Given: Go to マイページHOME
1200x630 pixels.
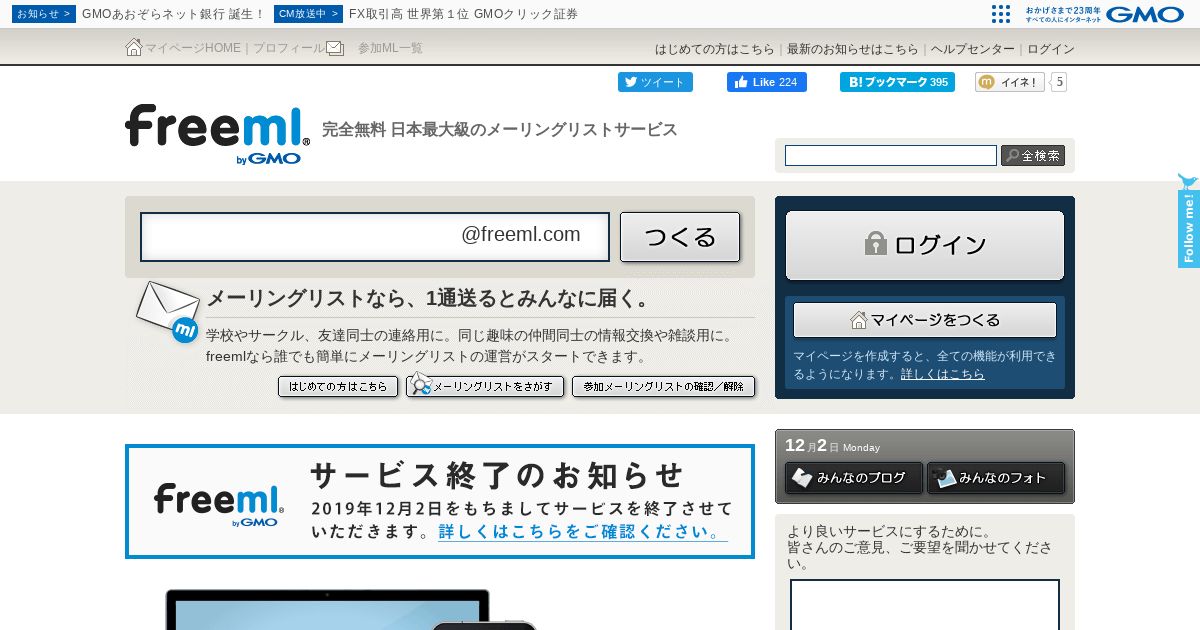Looking at the screenshot, I should click(x=193, y=48).
